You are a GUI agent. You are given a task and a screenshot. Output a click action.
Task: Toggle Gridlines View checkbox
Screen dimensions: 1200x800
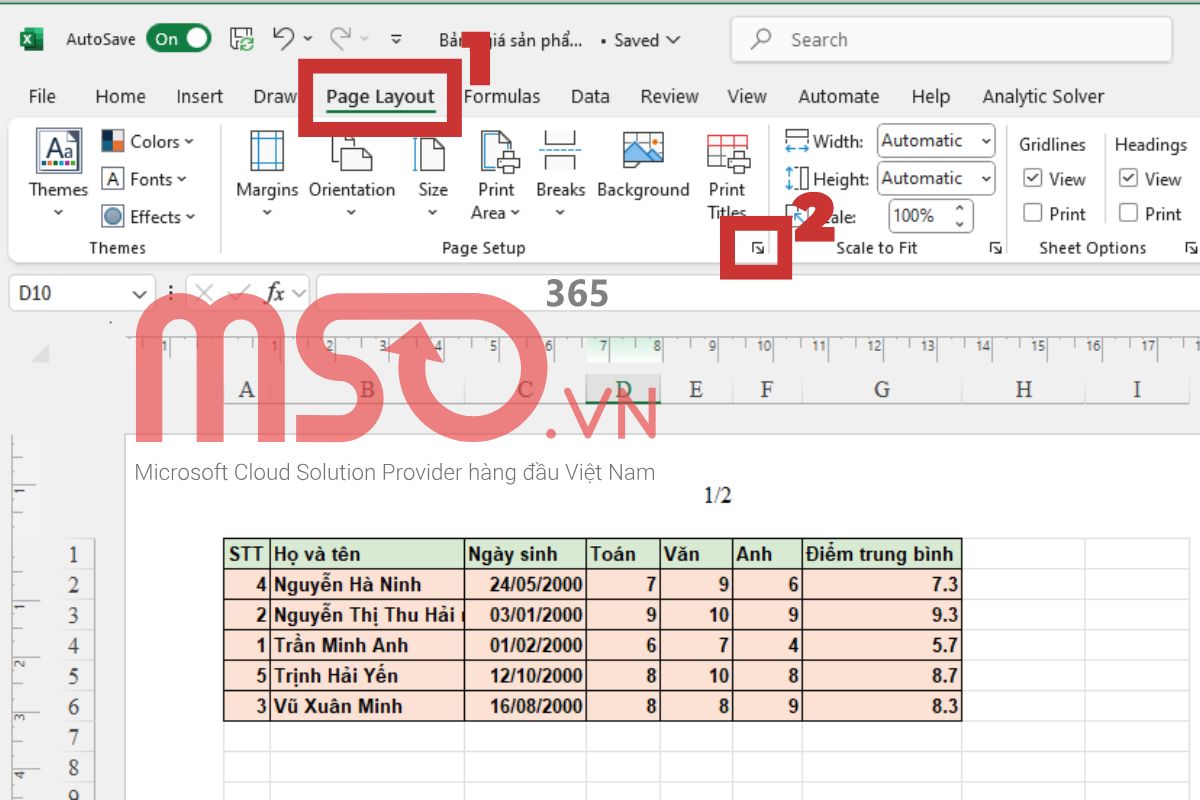pyautogui.click(x=1033, y=179)
